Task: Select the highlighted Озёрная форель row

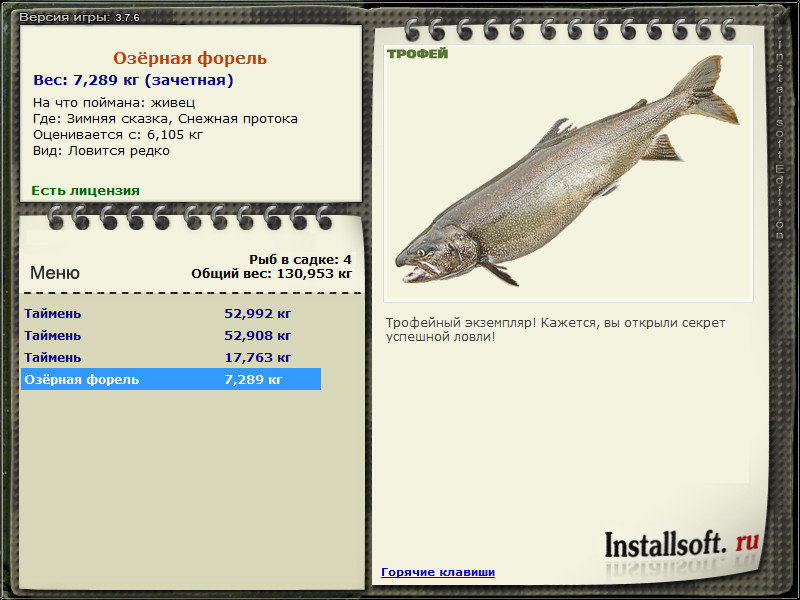Action: (171, 379)
